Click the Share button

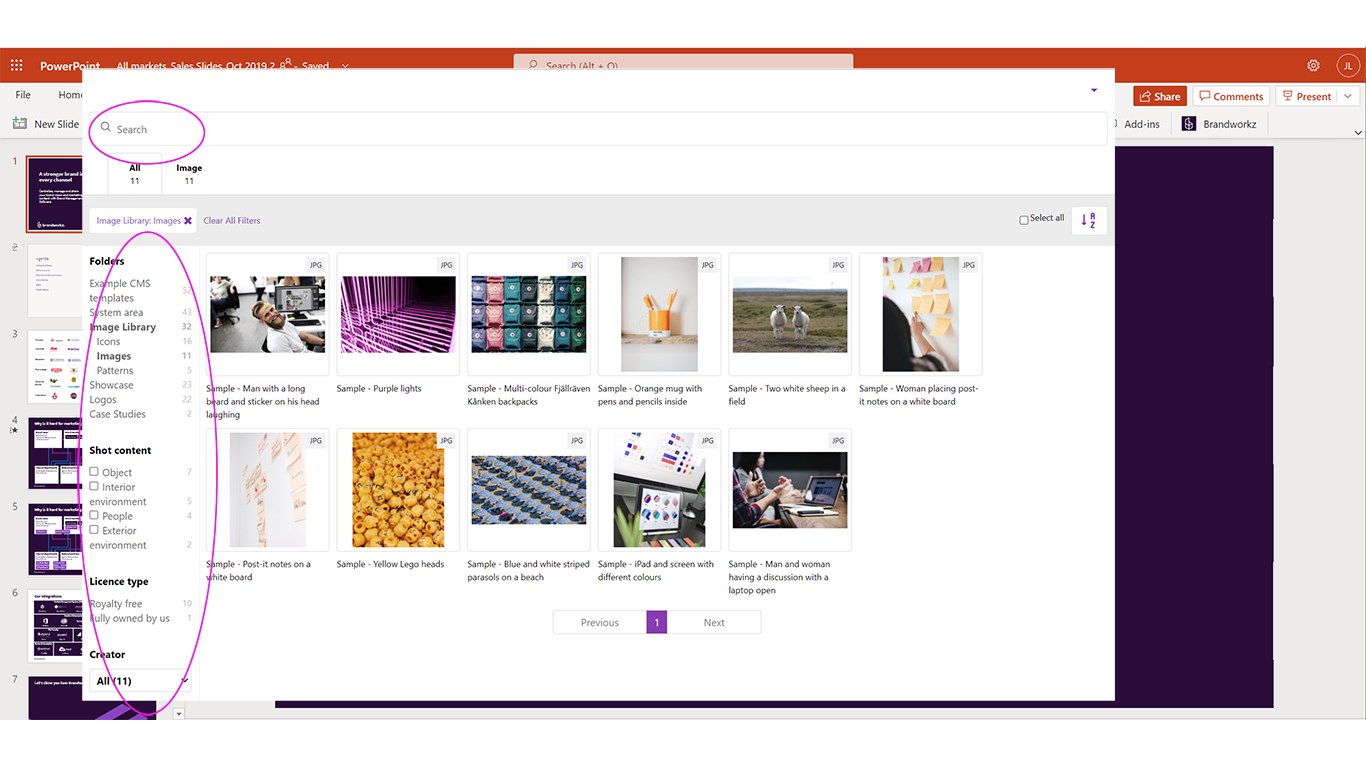(x=1160, y=97)
